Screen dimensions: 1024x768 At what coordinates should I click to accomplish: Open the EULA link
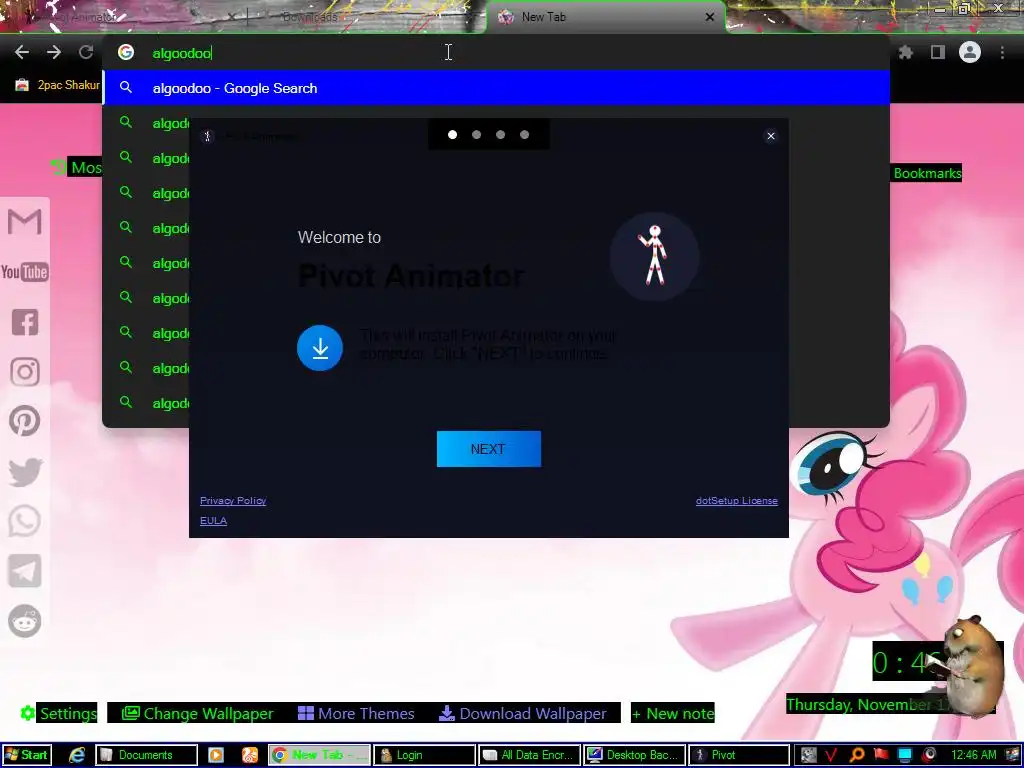click(x=214, y=520)
